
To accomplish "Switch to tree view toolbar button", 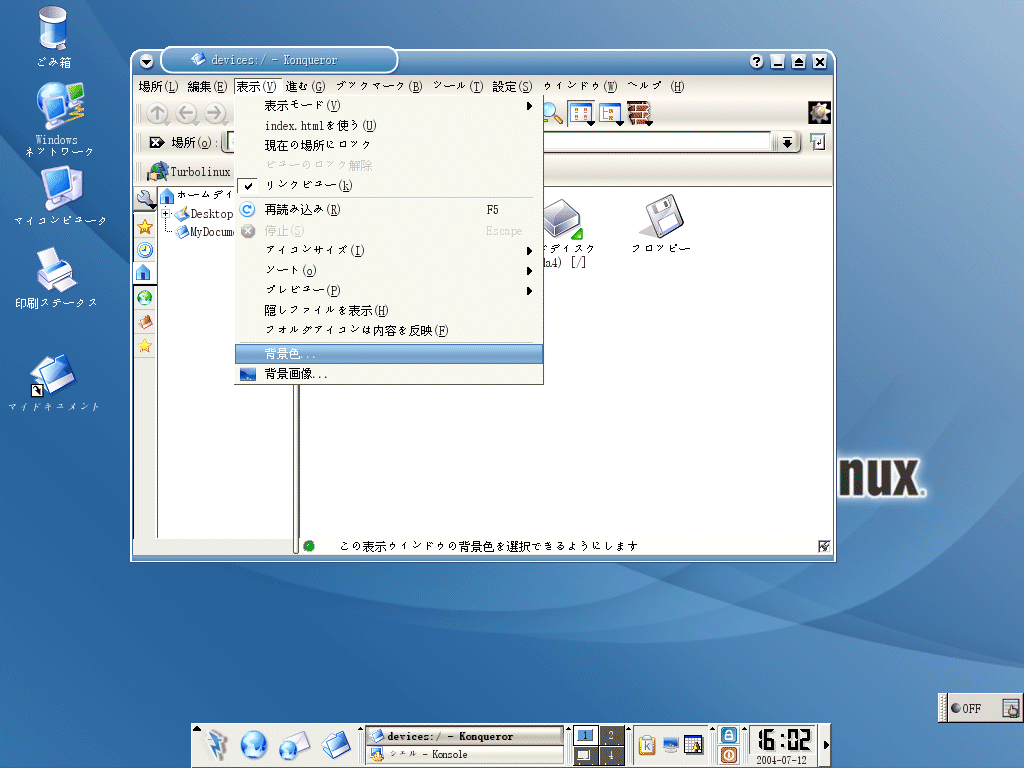I will point(610,114).
